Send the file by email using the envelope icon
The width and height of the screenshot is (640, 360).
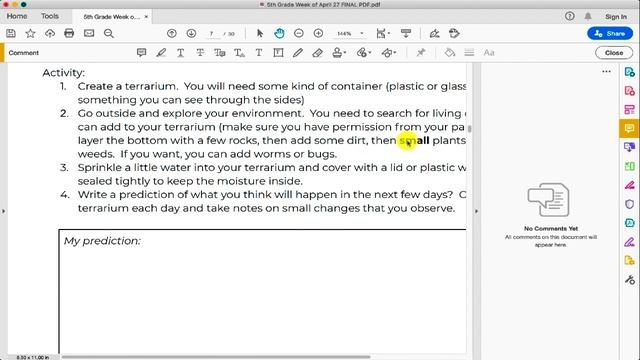pos(89,33)
